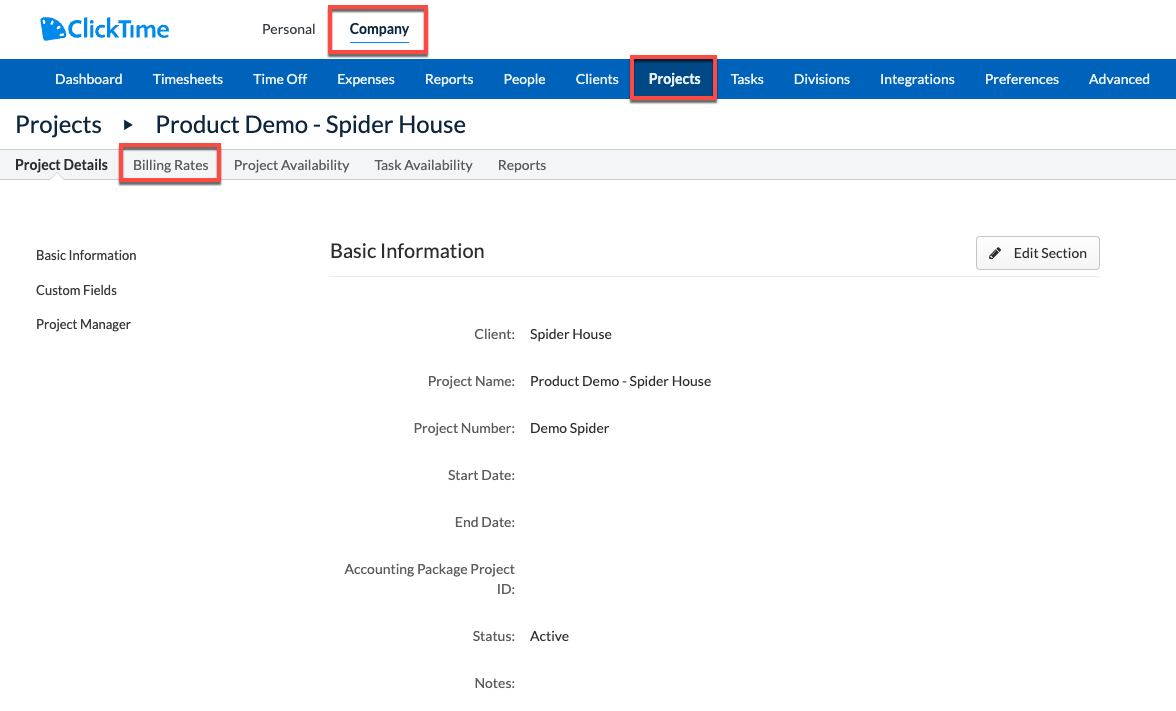
Task: Open the Advanced menu item
Action: [1119, 79]
